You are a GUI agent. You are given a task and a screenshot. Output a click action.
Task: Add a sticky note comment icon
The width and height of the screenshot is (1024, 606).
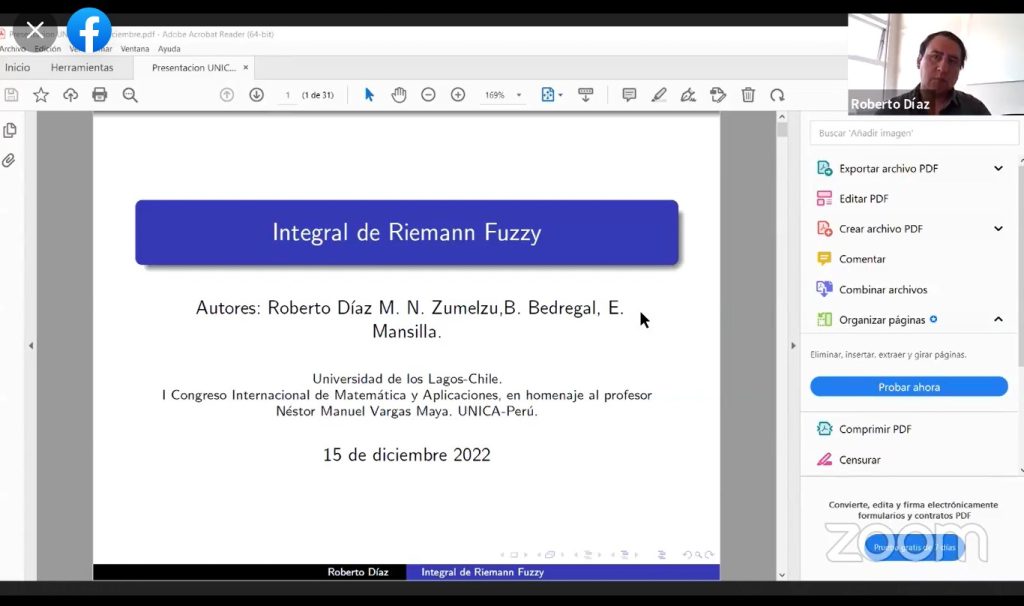pos(629,95)
